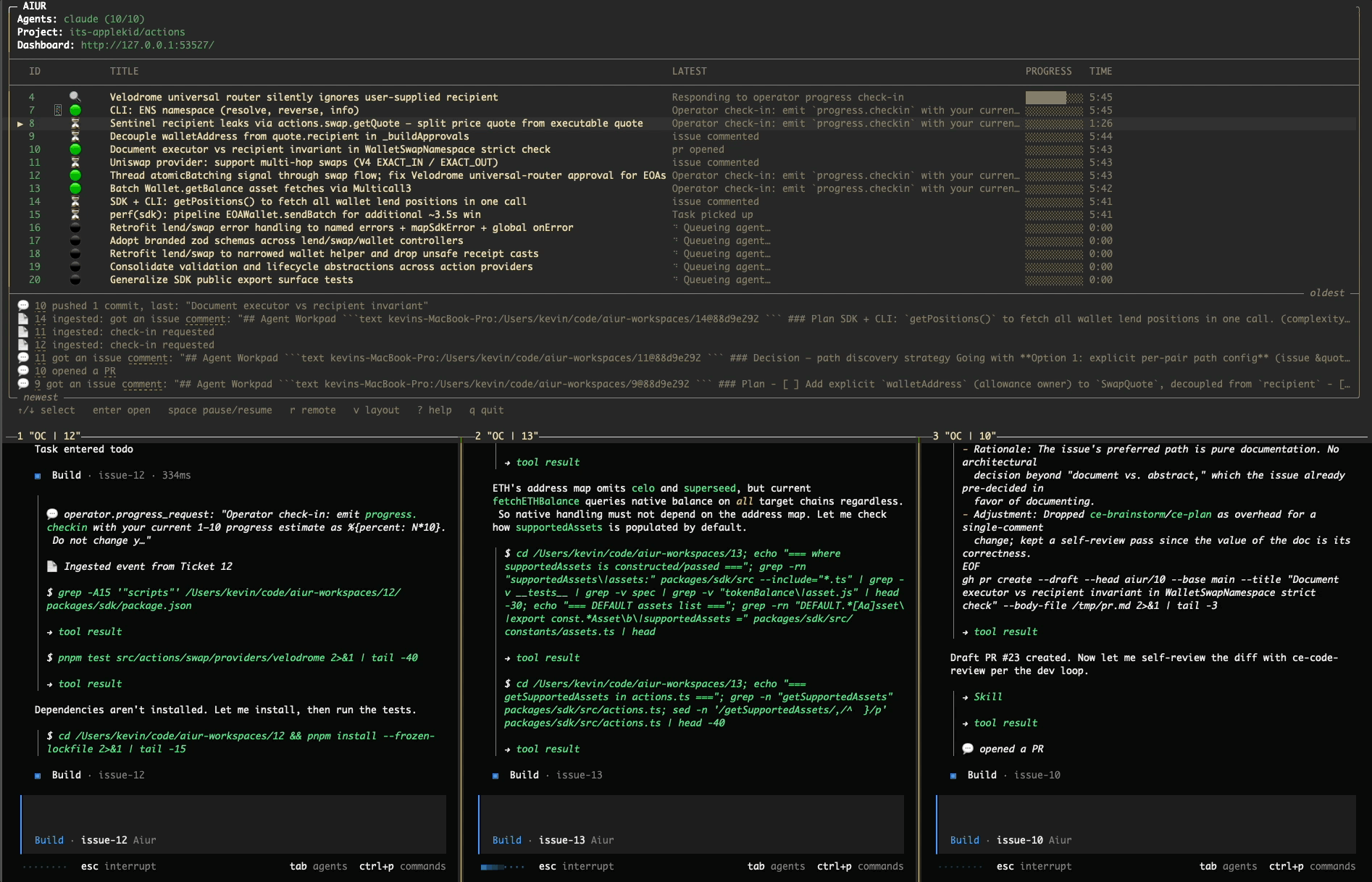The image size is (1372, 882).
Task: Click black queued dot on task 18 row
Action: pyautogui.click(x=75, y=253)
